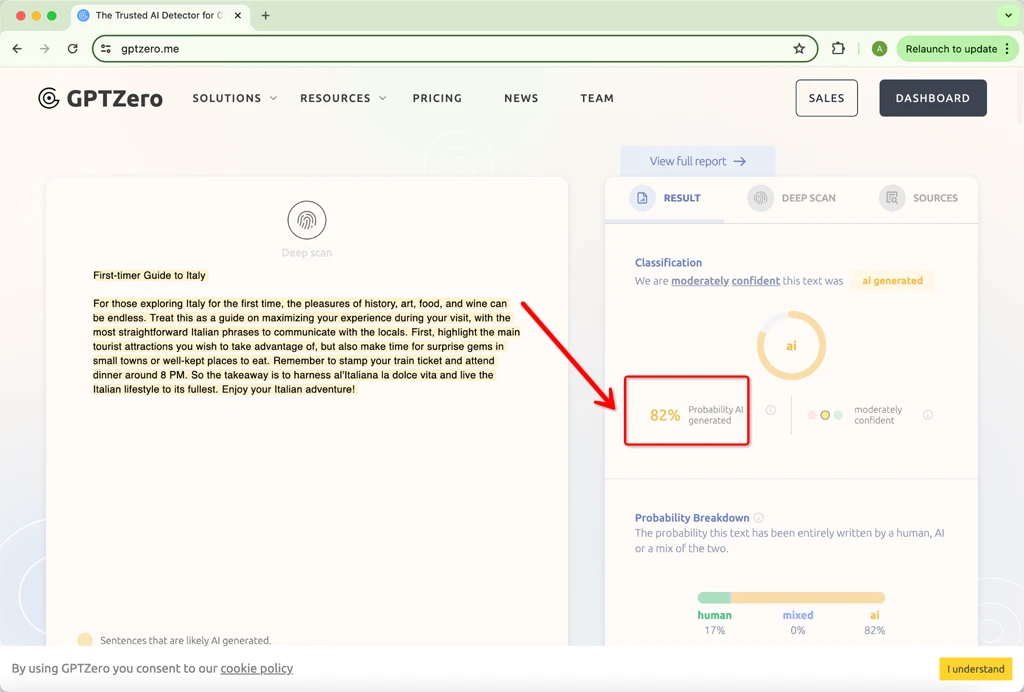Image resolution: width=1024 pixels, height=692 pixels.
Task: Switch to the Result tab
Action: pyautogui.click(x=665, y=198)
